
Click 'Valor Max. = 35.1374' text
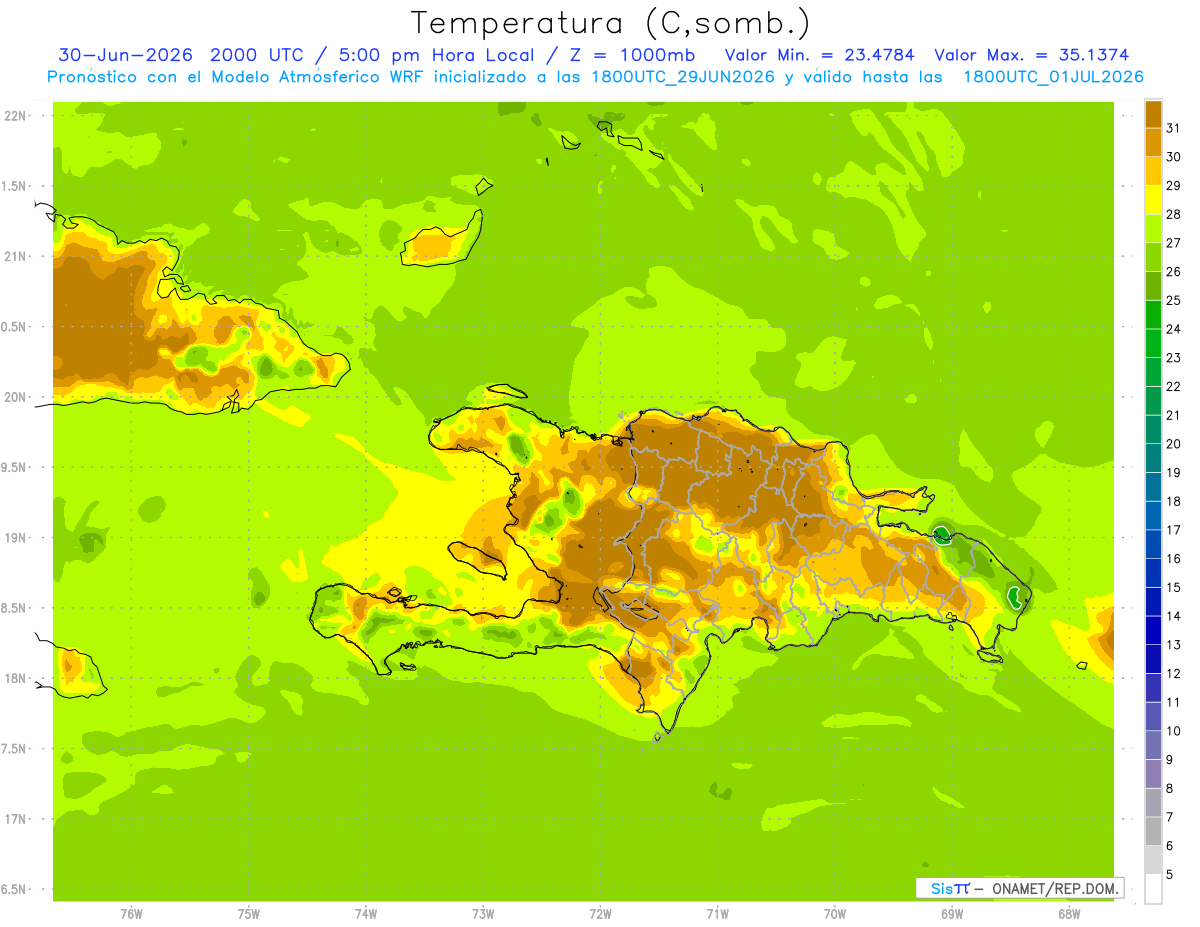coord(1031,55)
